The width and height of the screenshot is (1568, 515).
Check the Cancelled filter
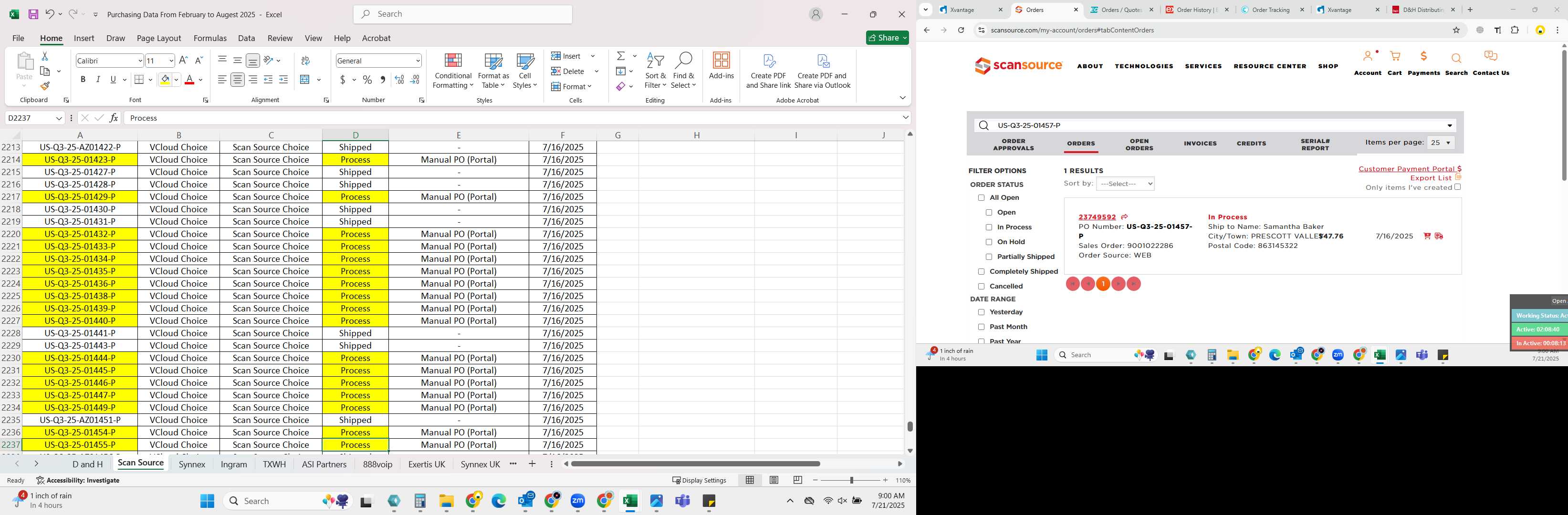981,287
